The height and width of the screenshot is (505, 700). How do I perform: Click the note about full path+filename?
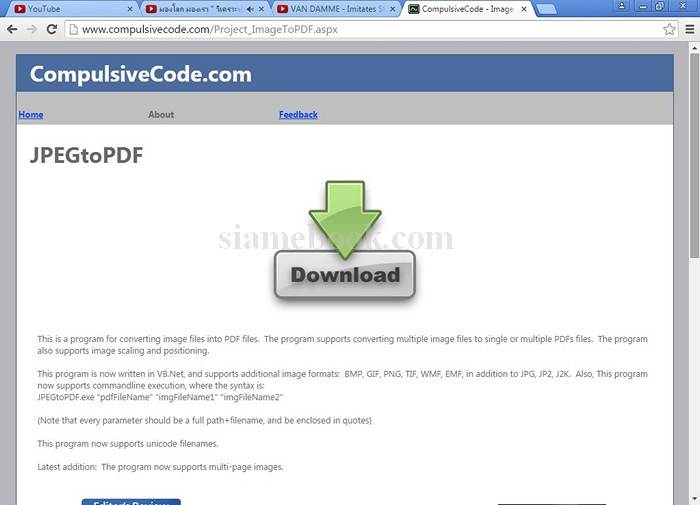[204, 421]
